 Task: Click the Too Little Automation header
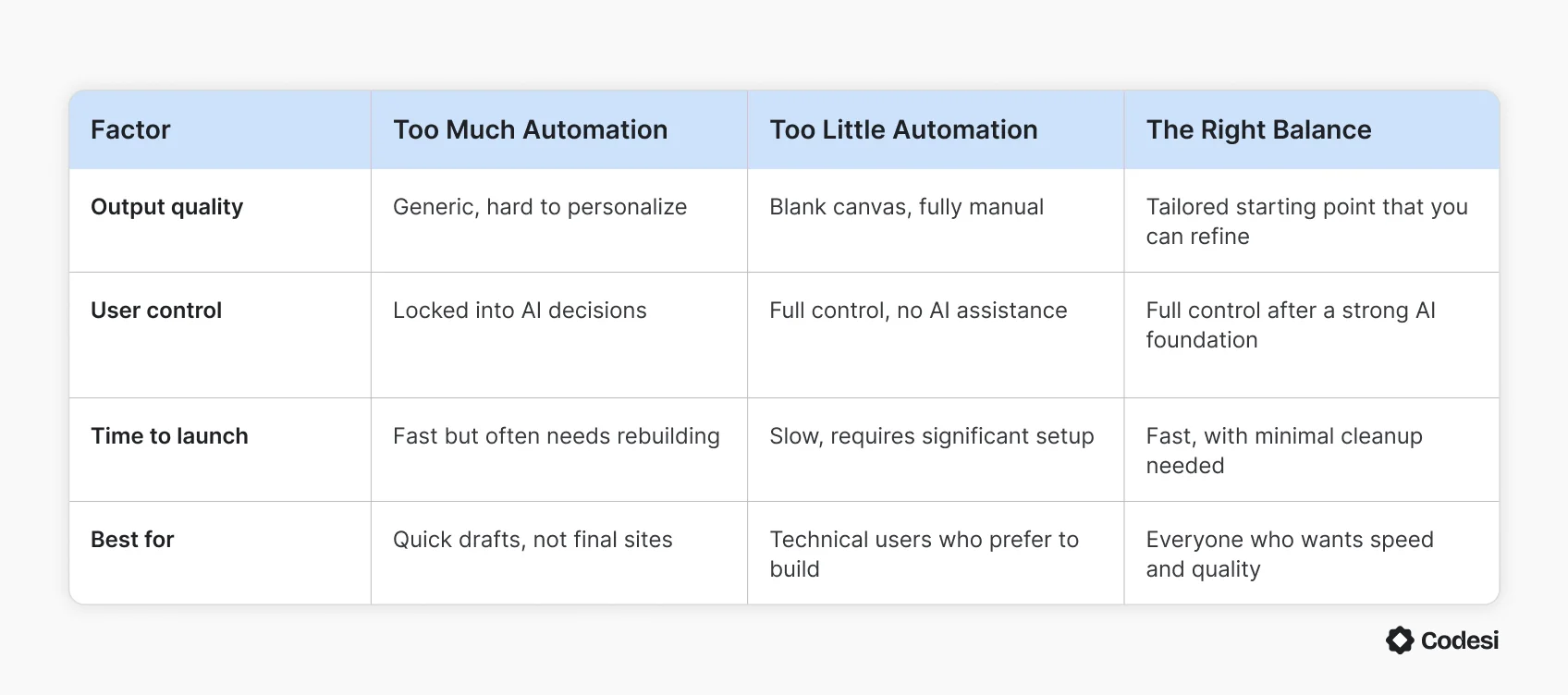[x=903, y=130]
